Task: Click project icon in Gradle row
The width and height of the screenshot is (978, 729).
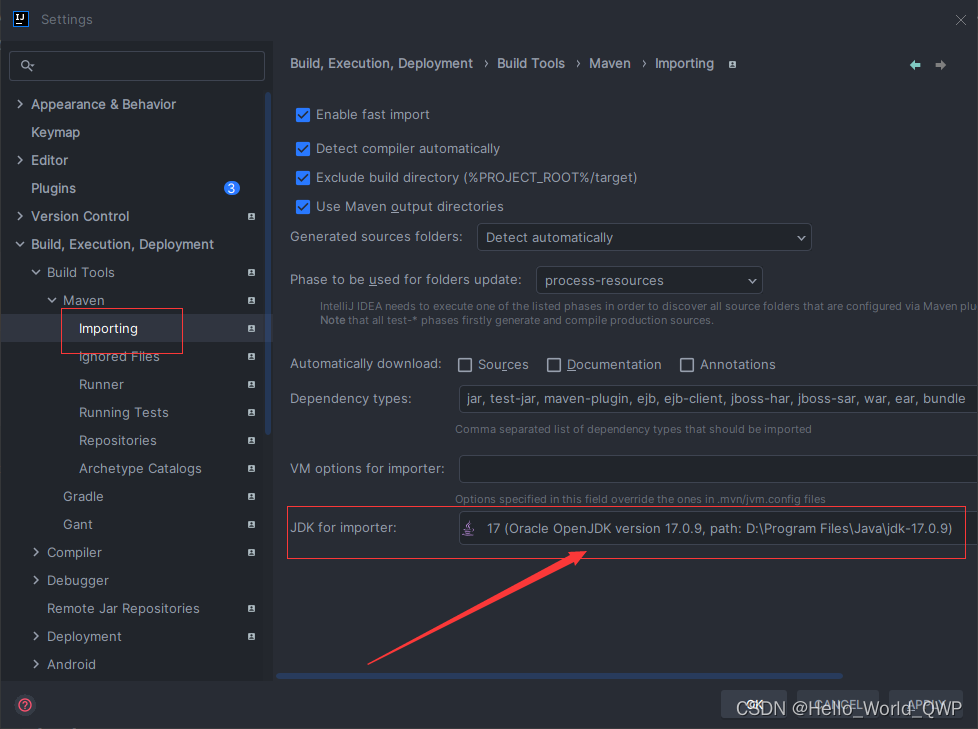Action: tap(251, 496)
